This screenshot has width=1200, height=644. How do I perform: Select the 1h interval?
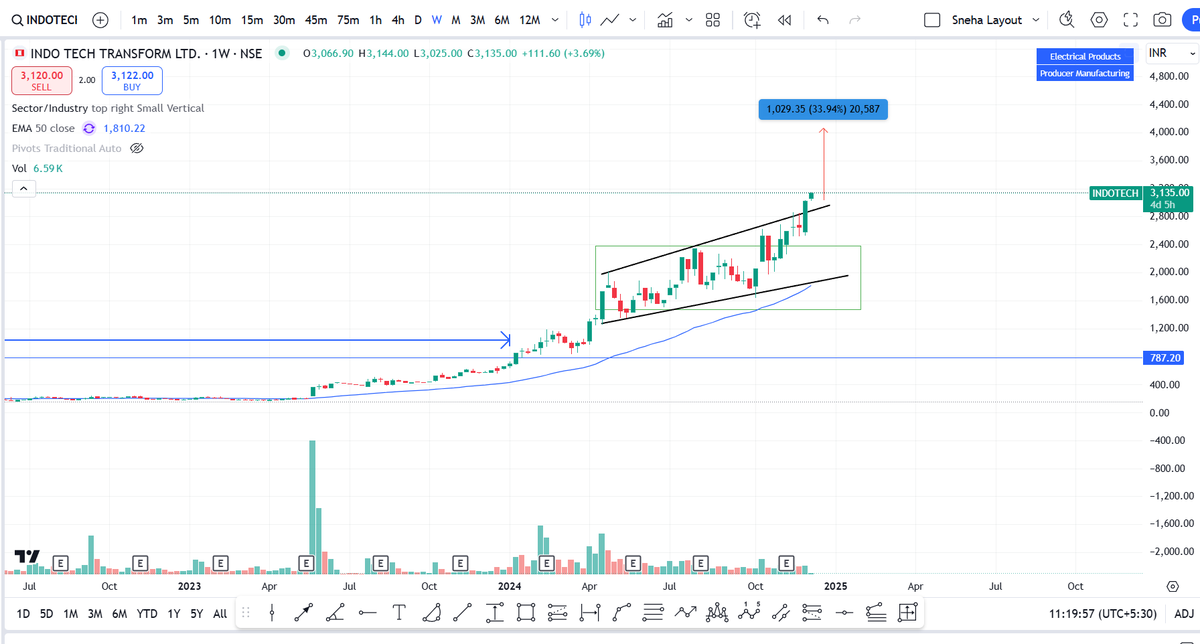pos(375,20)
